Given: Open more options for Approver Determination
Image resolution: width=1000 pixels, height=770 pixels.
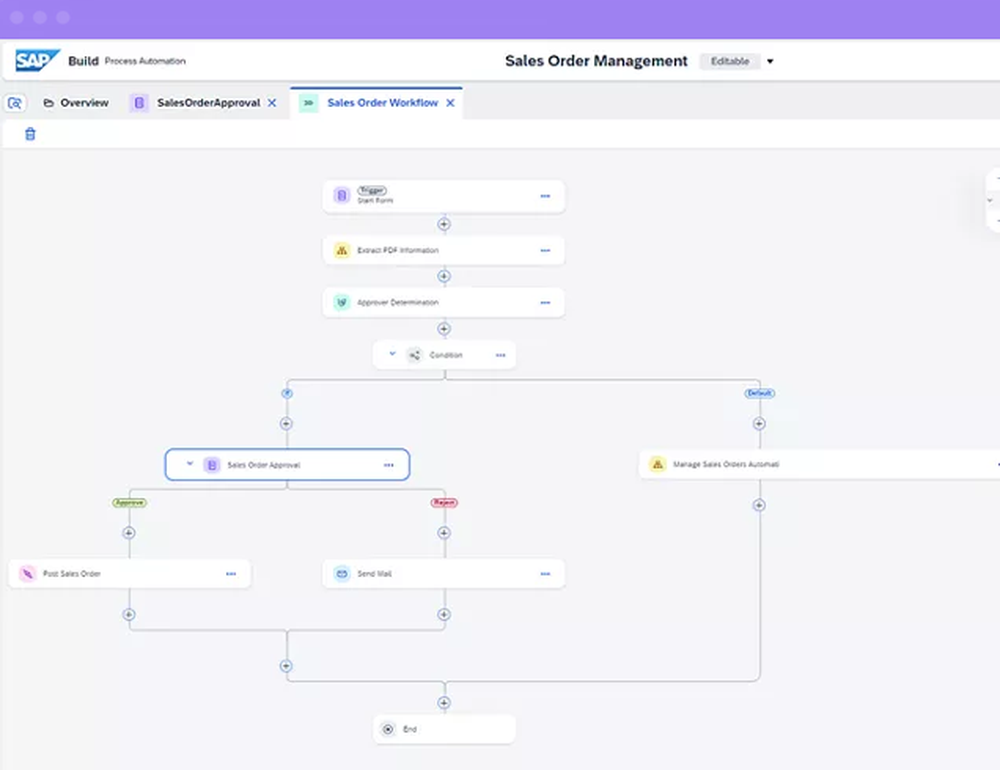Looking at the screenshot, I should point(545,302).
